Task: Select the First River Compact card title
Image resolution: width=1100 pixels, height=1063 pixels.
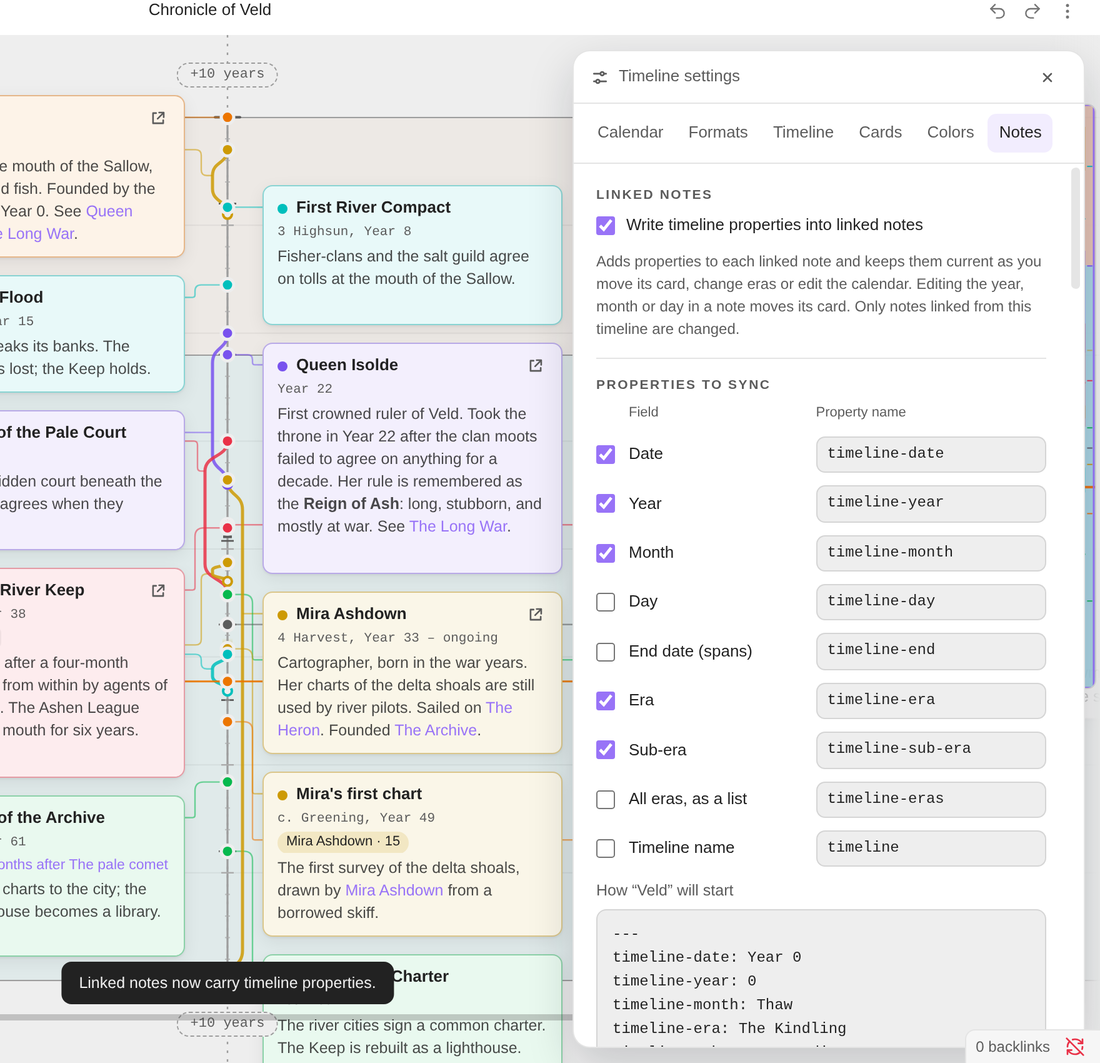Action: pyautogui.click(x=373, y=208)
